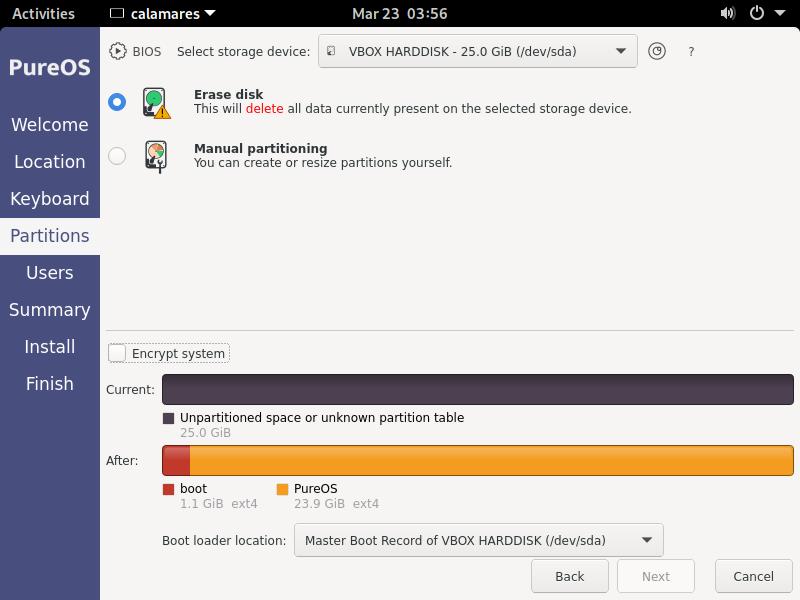This screenshot has height=600, width=800.
Task: Click the orange PureOS partition bar
Action: click(x=490, y=460)
